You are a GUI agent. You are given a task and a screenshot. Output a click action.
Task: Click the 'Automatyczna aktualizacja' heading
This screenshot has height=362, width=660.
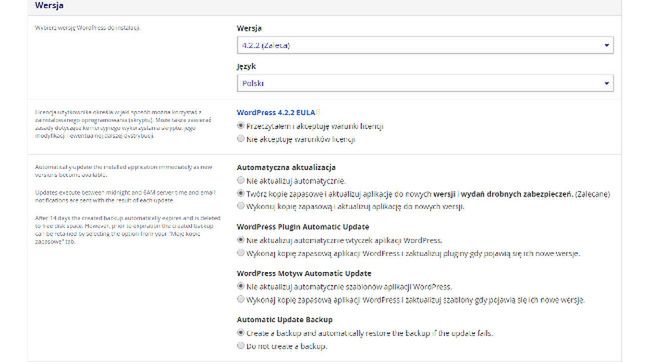(x=286, y=167)
